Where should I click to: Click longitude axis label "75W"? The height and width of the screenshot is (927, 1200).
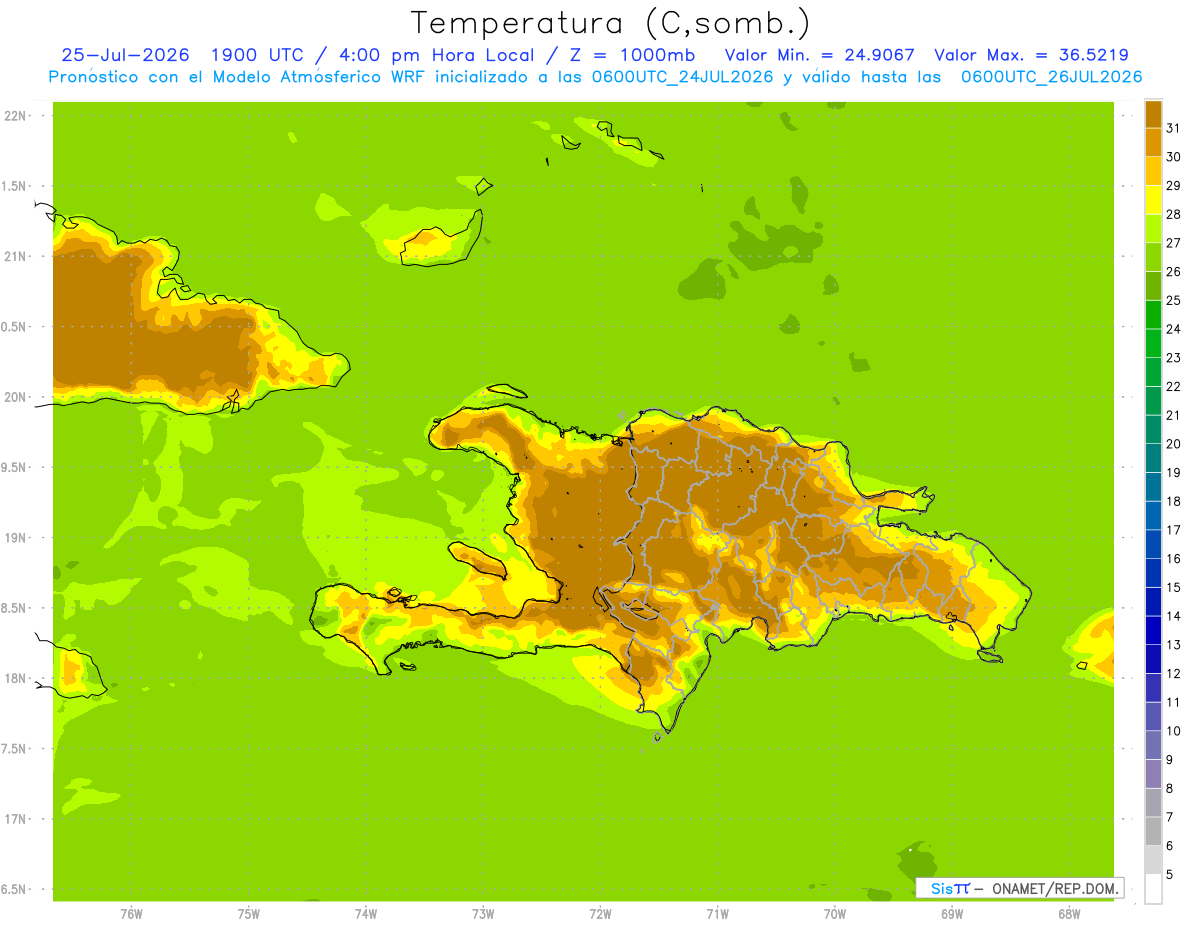tap(249, 914)
